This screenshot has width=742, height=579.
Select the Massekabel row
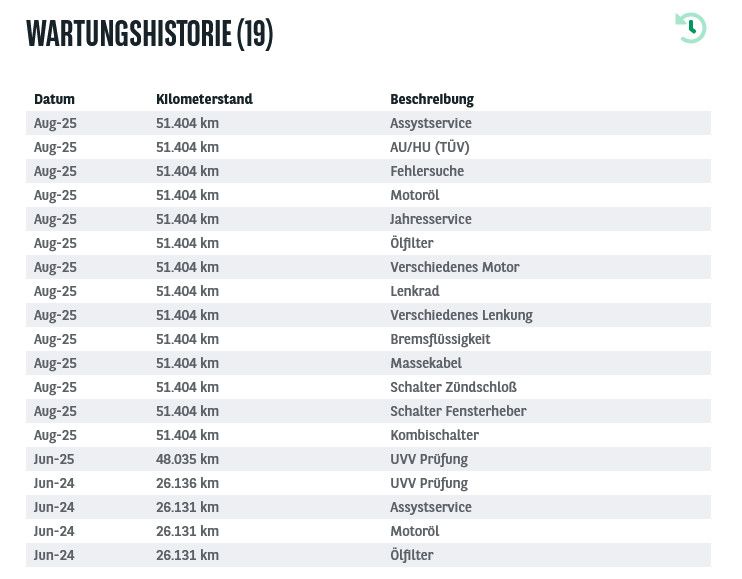426,363
